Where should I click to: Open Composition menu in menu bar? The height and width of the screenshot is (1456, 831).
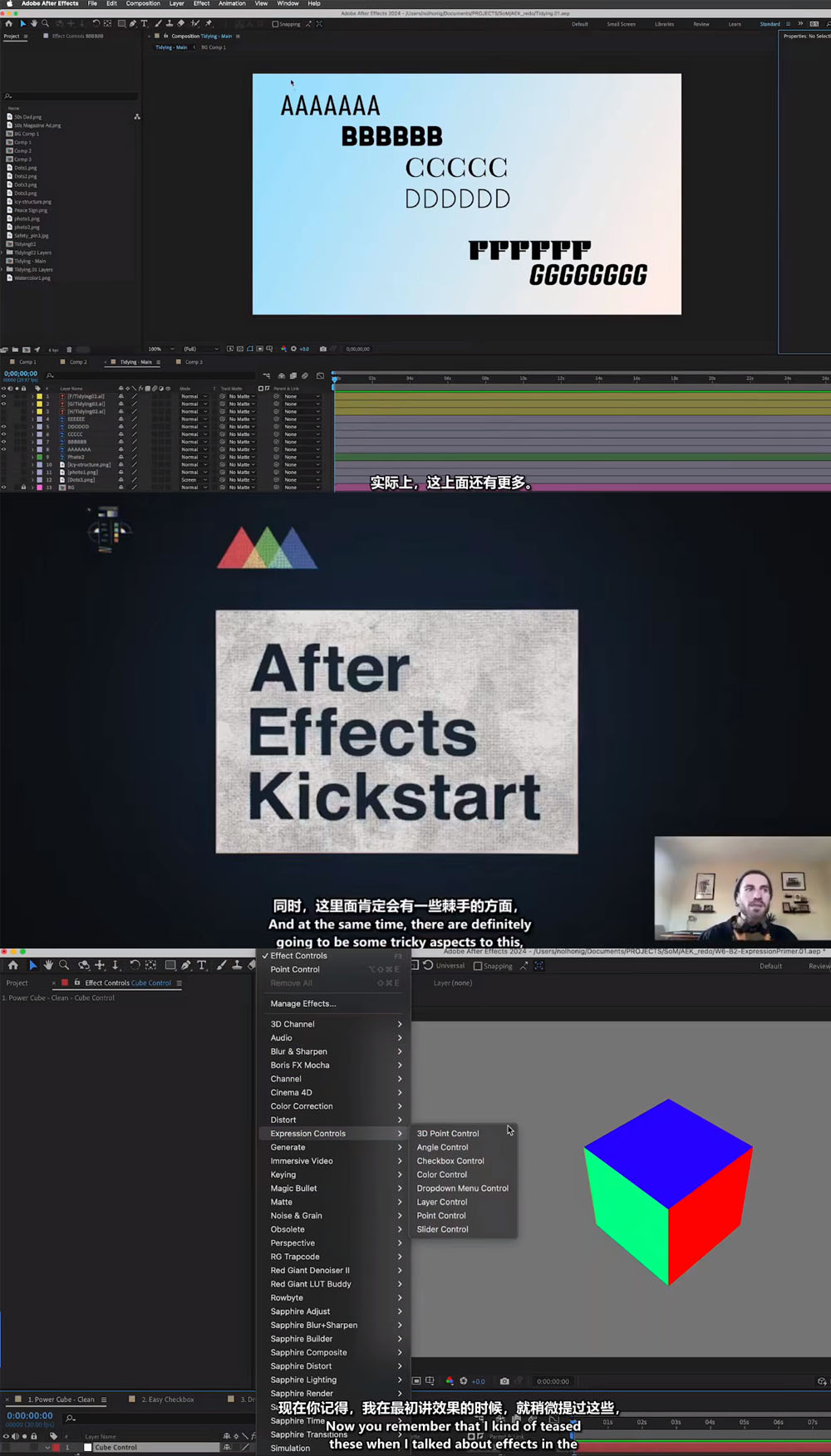143,3
